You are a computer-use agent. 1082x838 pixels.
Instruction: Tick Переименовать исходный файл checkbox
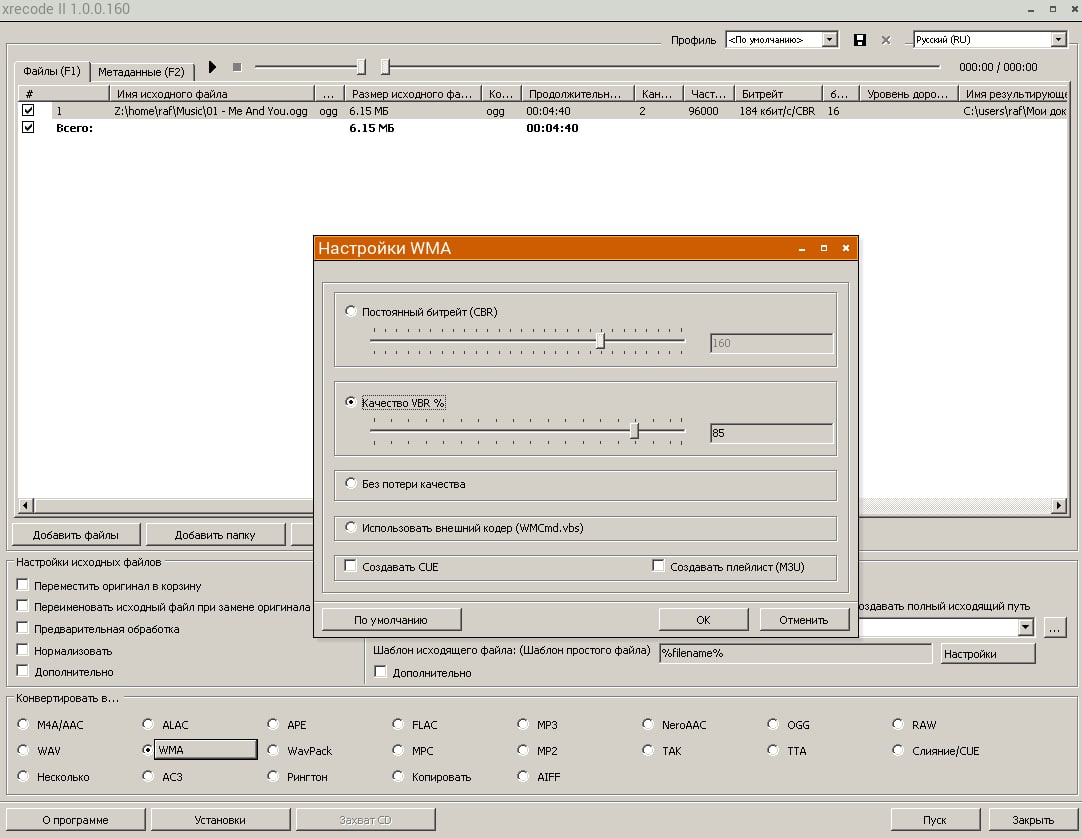pyautogui.click(x=23, y=606)
